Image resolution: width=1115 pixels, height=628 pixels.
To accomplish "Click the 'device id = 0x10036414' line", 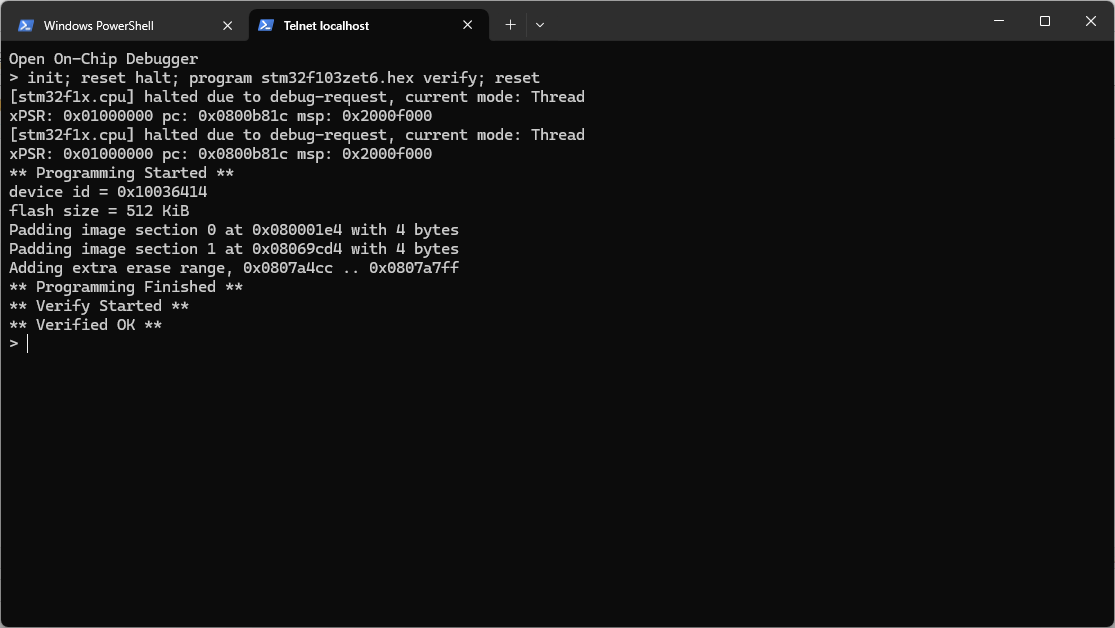I will point(108,192).
